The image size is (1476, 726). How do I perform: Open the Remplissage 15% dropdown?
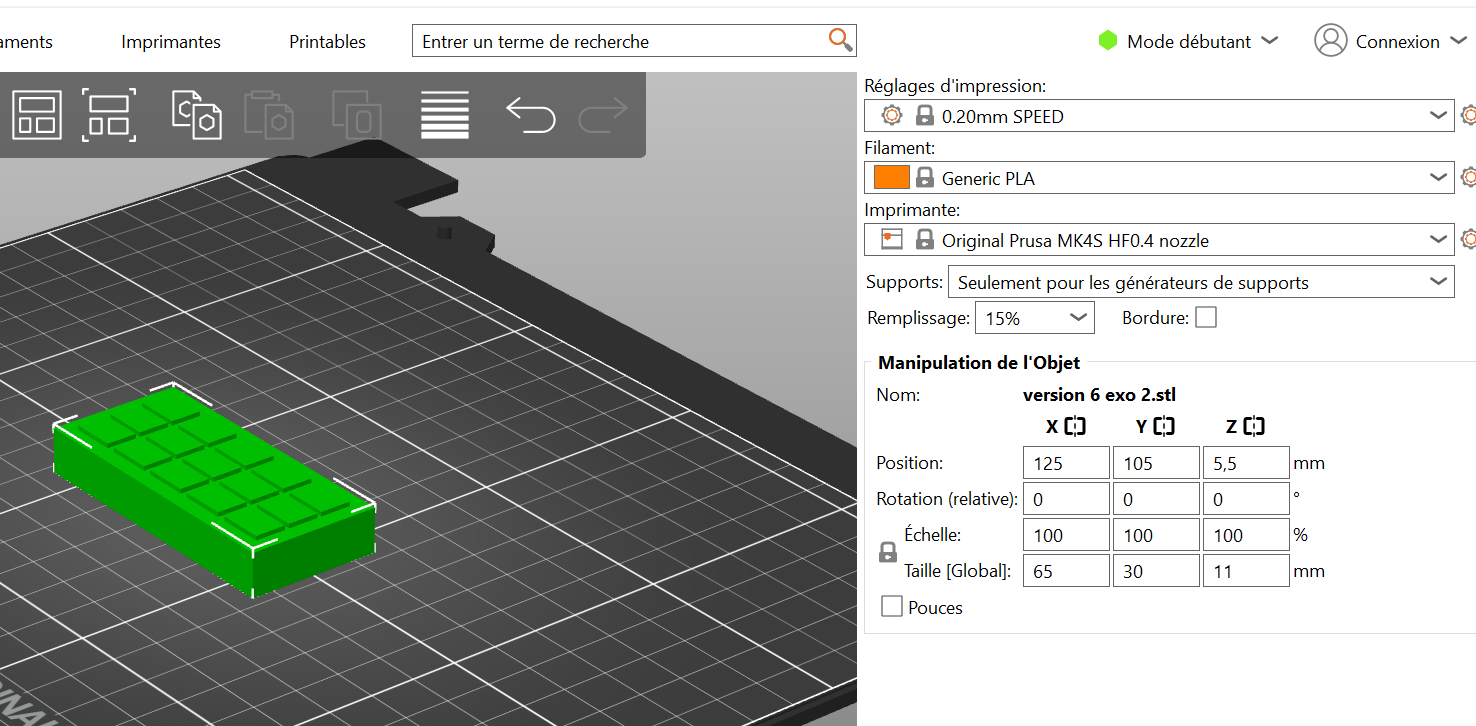1034,318
